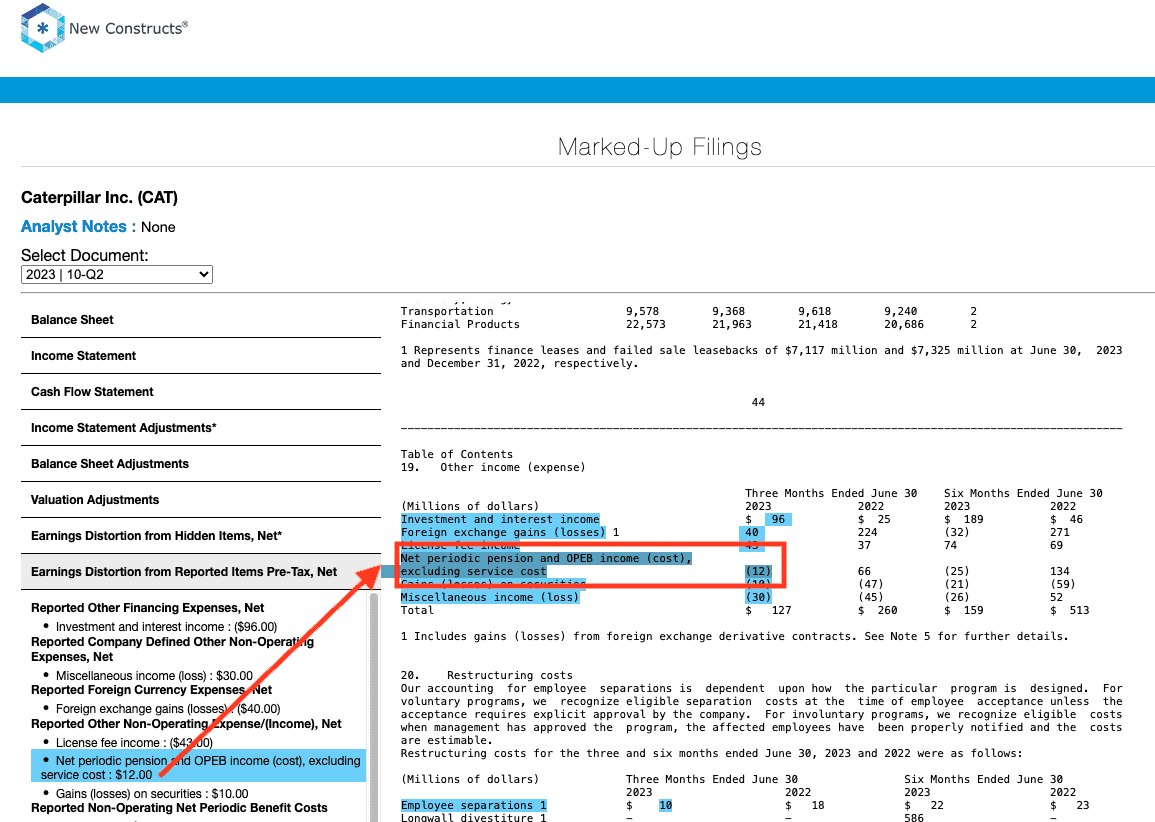The image size is (1155, 822).
Task: Click the New Constructs brand name text
Action: click(x=128, y=28)
